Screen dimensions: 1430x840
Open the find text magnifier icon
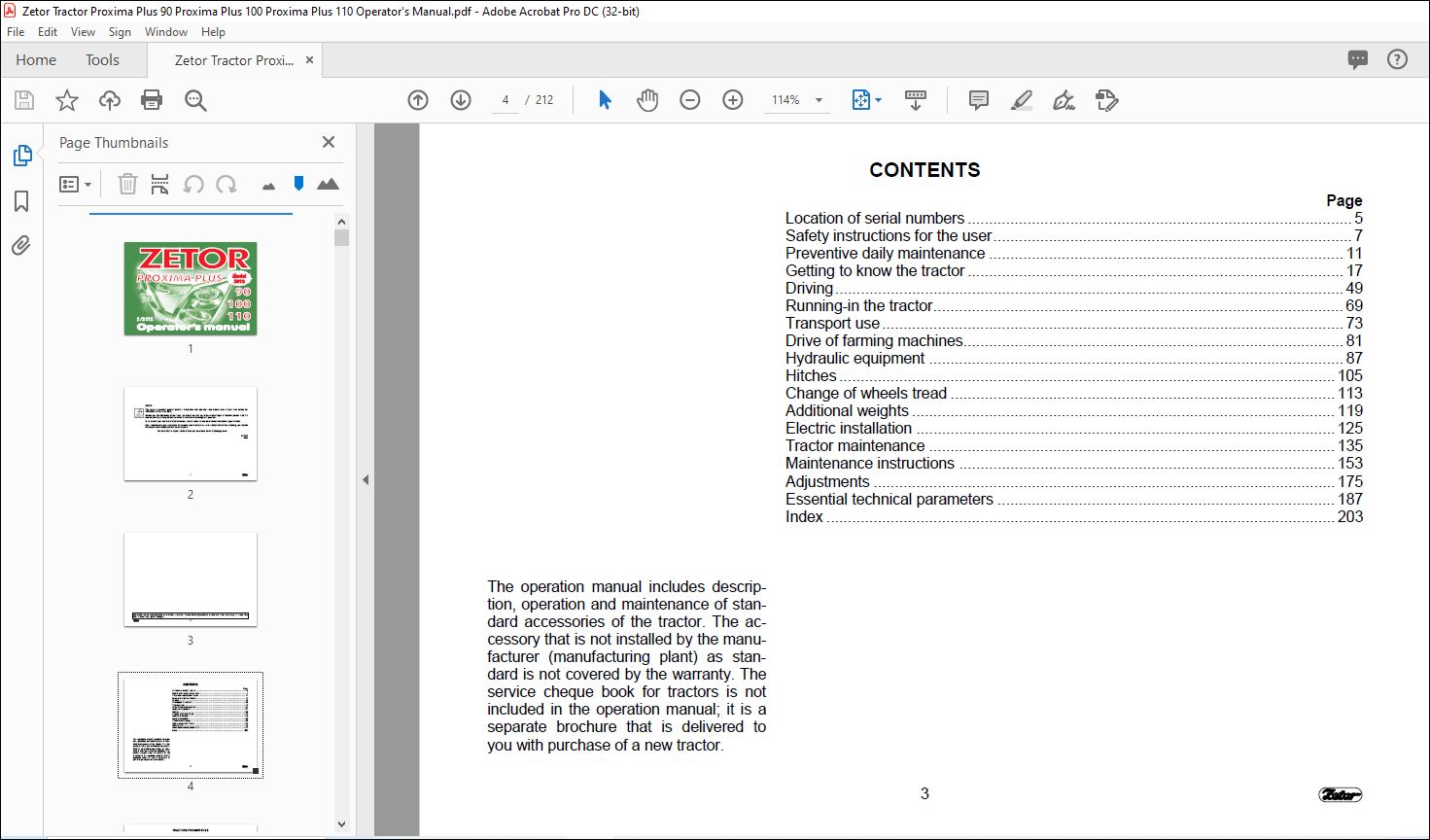coord(195,100)
